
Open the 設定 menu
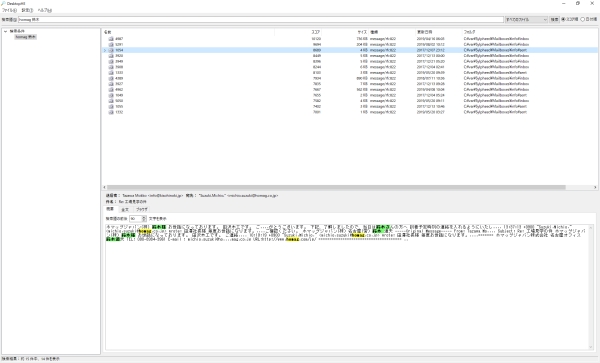pos(27,10)
